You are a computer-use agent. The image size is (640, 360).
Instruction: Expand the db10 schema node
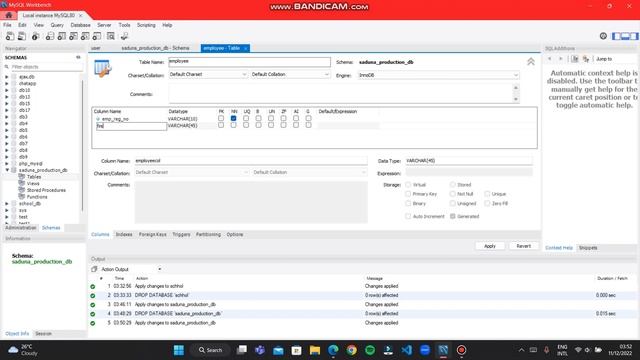(7, 90)
